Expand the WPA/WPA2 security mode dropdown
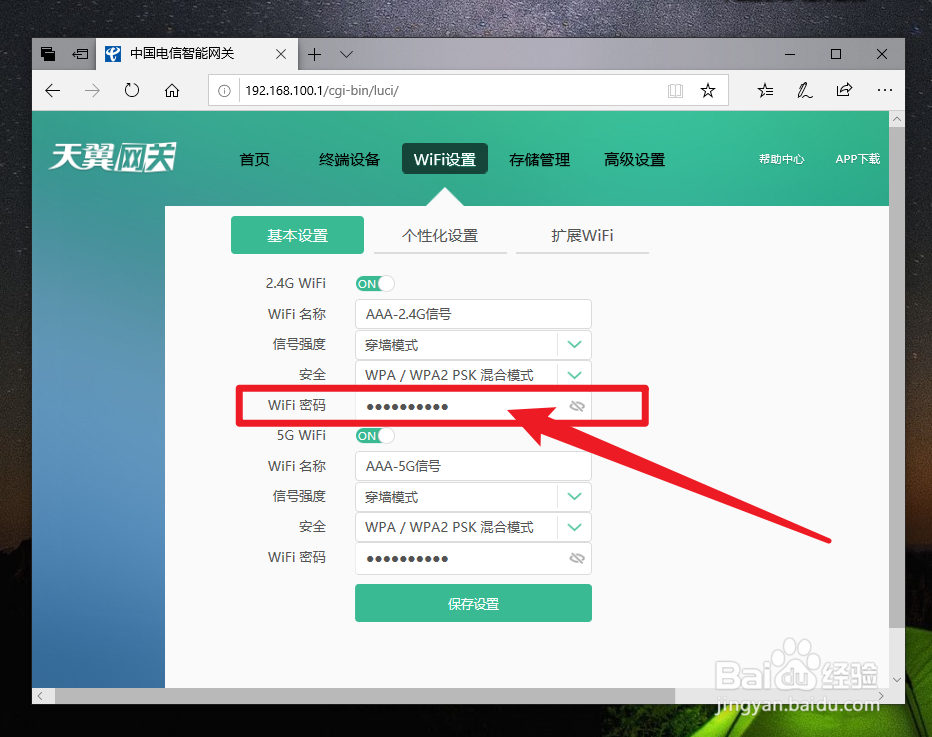Image resolution: width=932 pixels, height=737 pixels. tap(574, 374)
